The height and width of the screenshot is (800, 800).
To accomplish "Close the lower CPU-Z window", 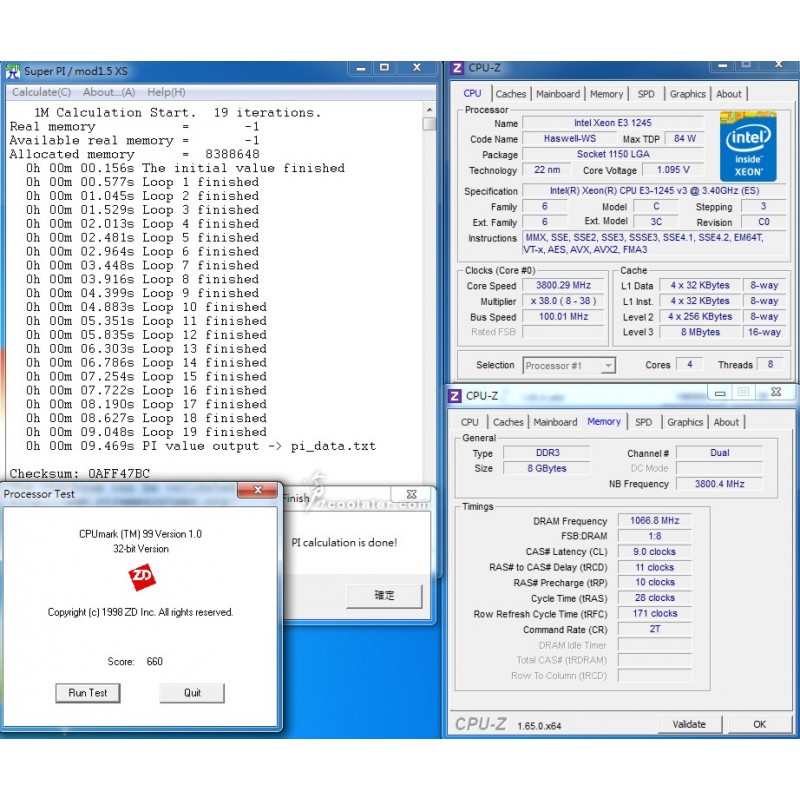I will [776, 392].
